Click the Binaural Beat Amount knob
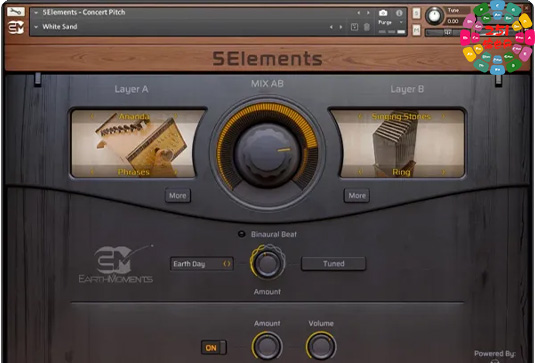Image resolution: width=535 pixels, height=363 pixels. (x=268, y=263)
